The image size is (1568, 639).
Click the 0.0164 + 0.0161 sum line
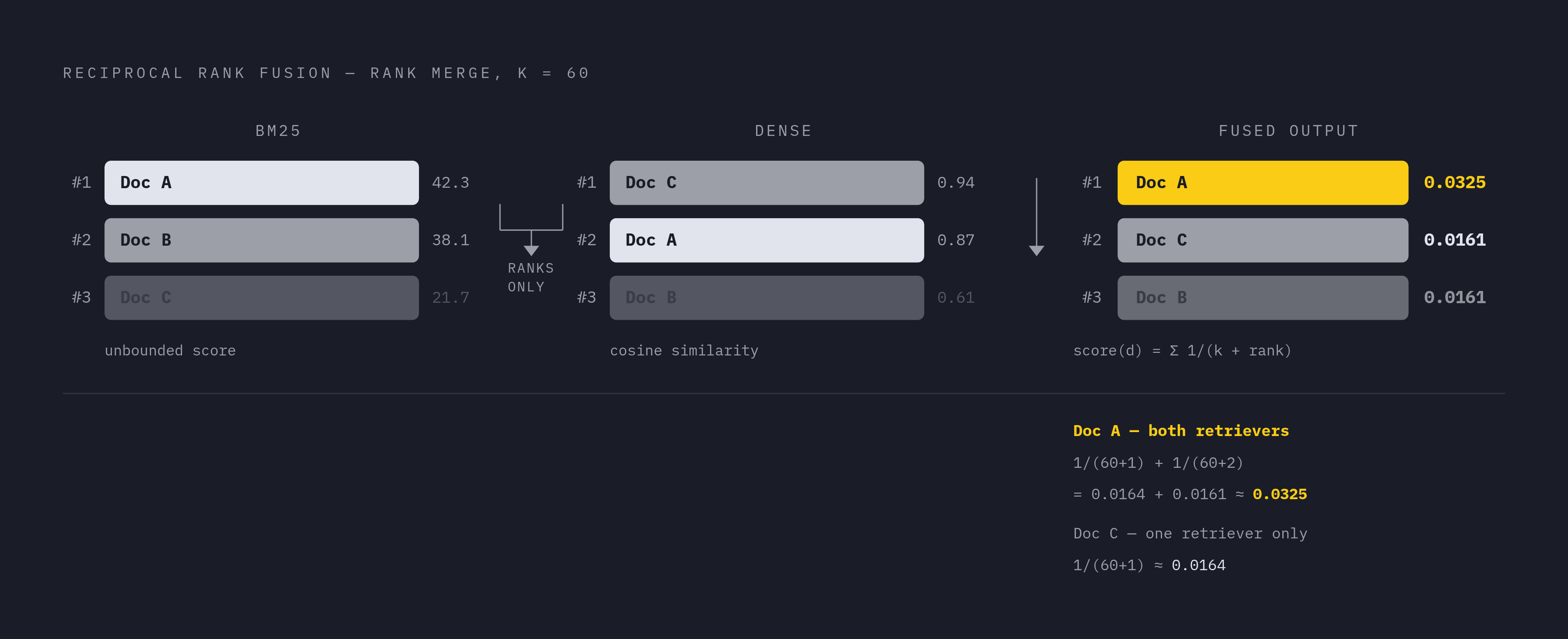1190,494
